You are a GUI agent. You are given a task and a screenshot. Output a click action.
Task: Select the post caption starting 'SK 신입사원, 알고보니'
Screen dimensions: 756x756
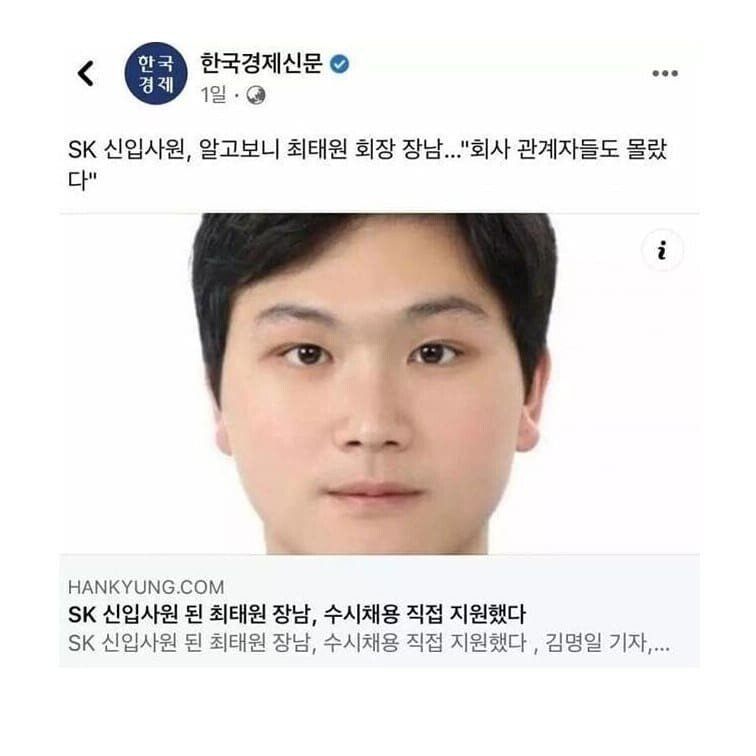[367, 164]
